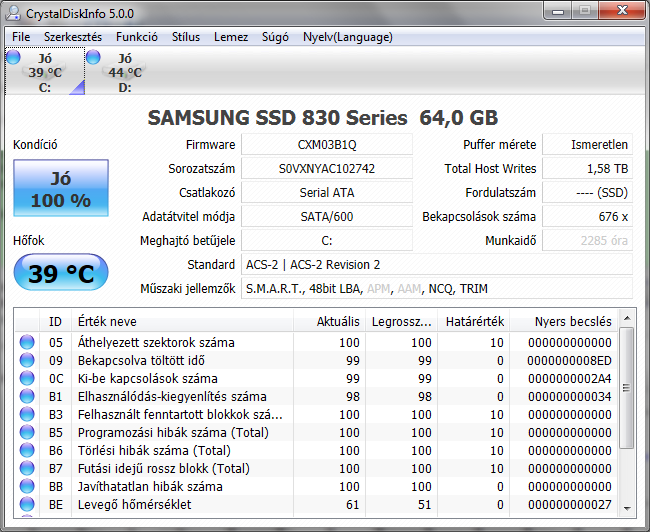Select row Törlési hibák száma (Total)
The height and width of the screenshot is (532, 650).
coord(316,450)
